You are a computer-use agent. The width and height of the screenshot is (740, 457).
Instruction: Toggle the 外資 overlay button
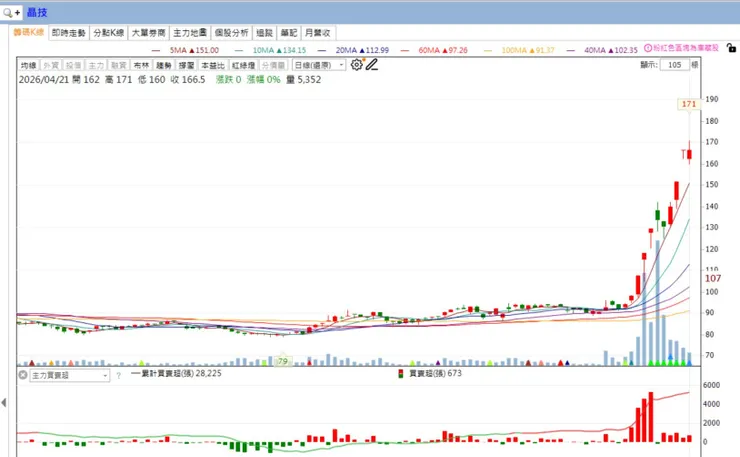(x=51, y=65)
